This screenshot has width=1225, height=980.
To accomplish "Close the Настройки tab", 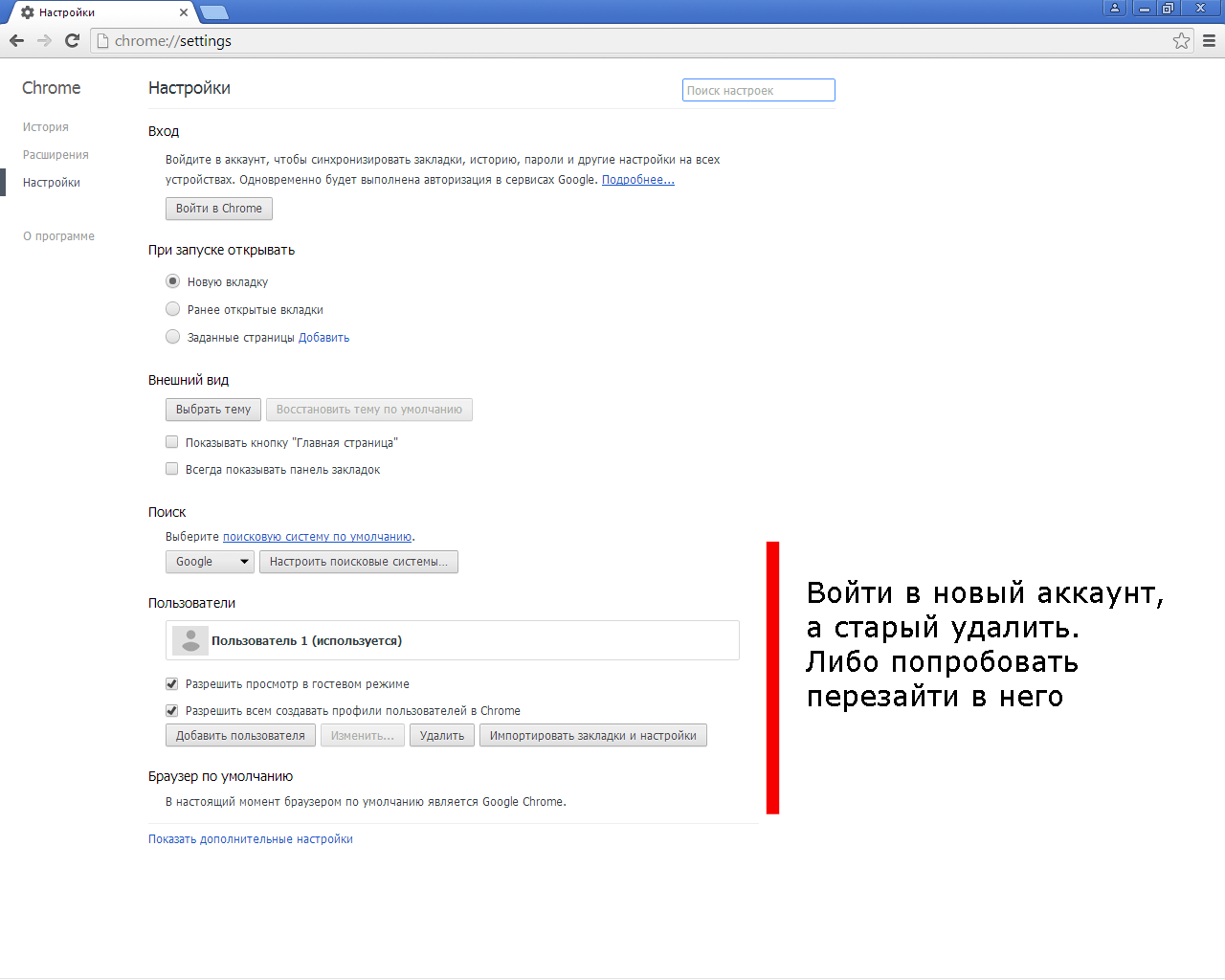I will tap(184, 12).
